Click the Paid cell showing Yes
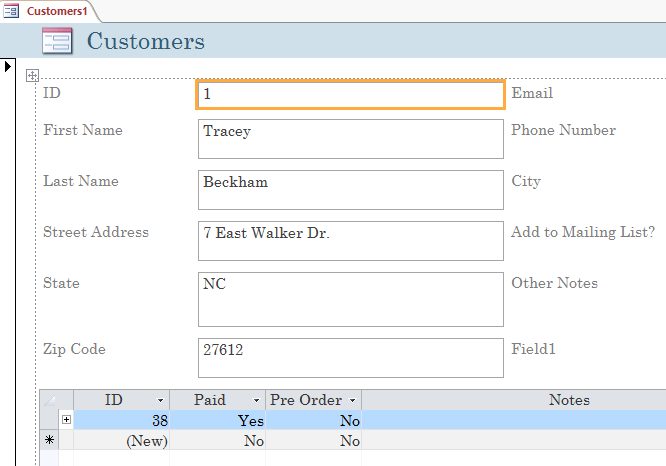666x466 pixels. click(217, 420)
